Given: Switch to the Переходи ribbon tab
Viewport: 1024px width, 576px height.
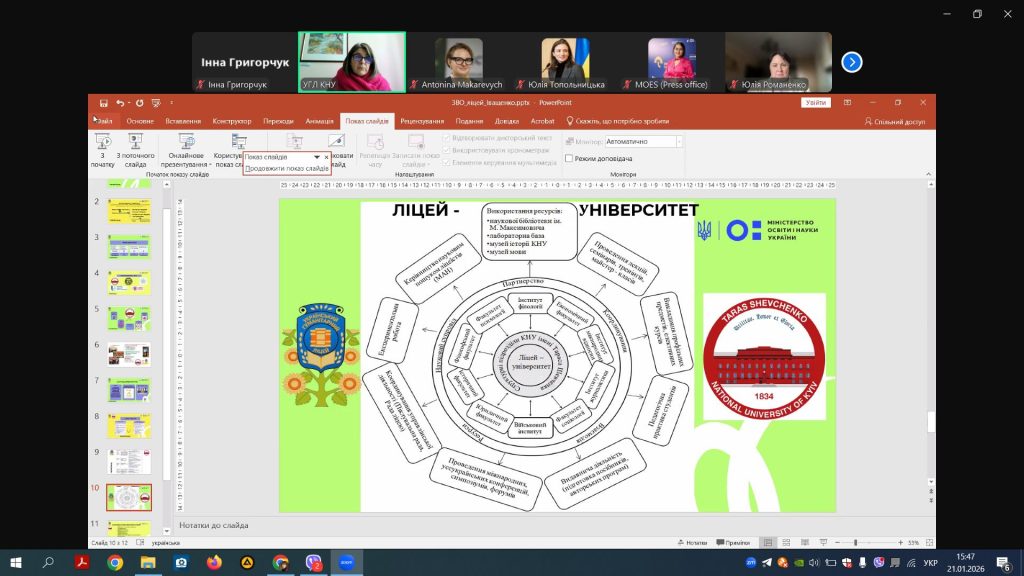Looking at the screenshot, I should click(278, 121).
